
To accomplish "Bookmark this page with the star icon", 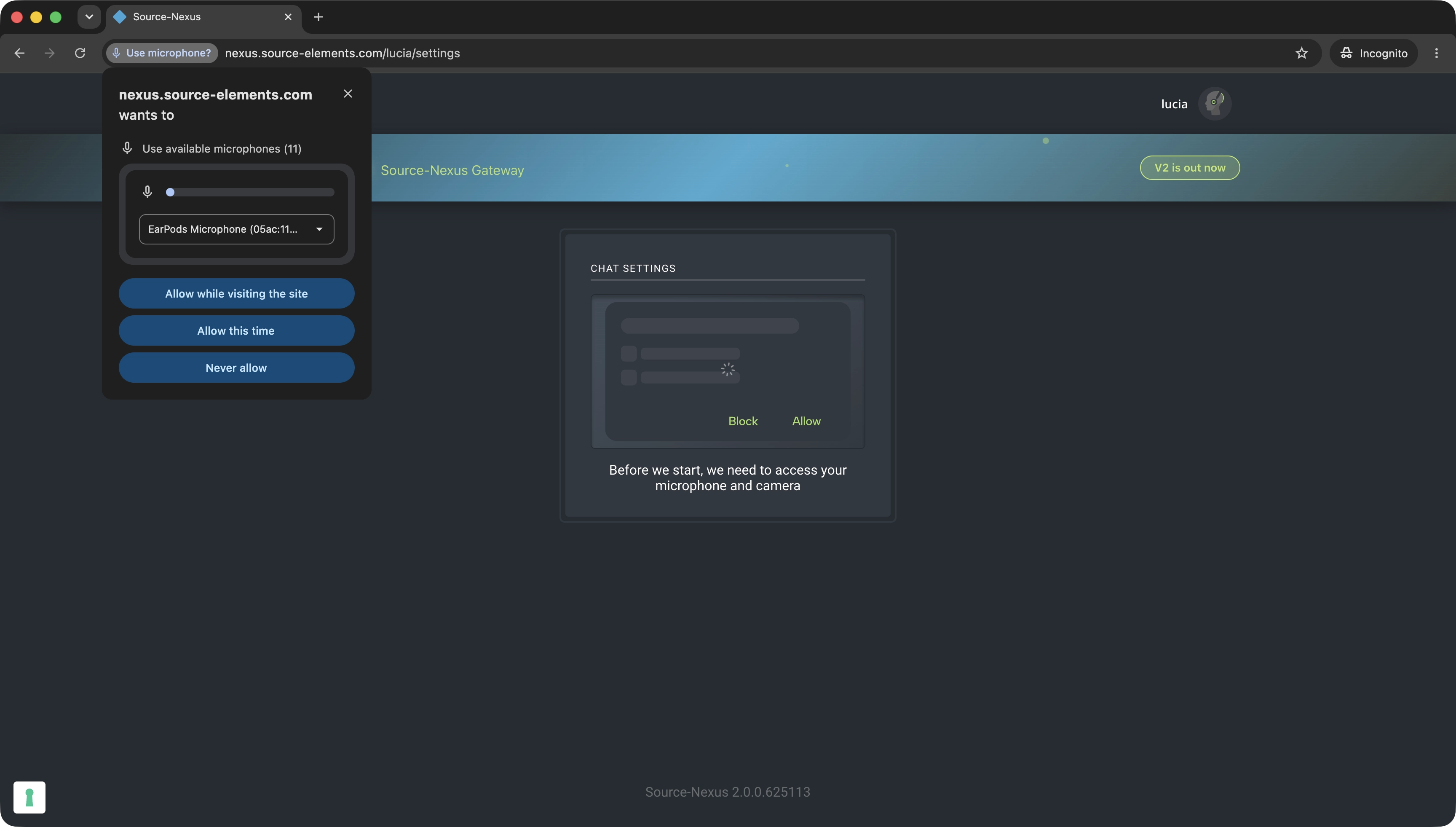I will pos(1301,53).
